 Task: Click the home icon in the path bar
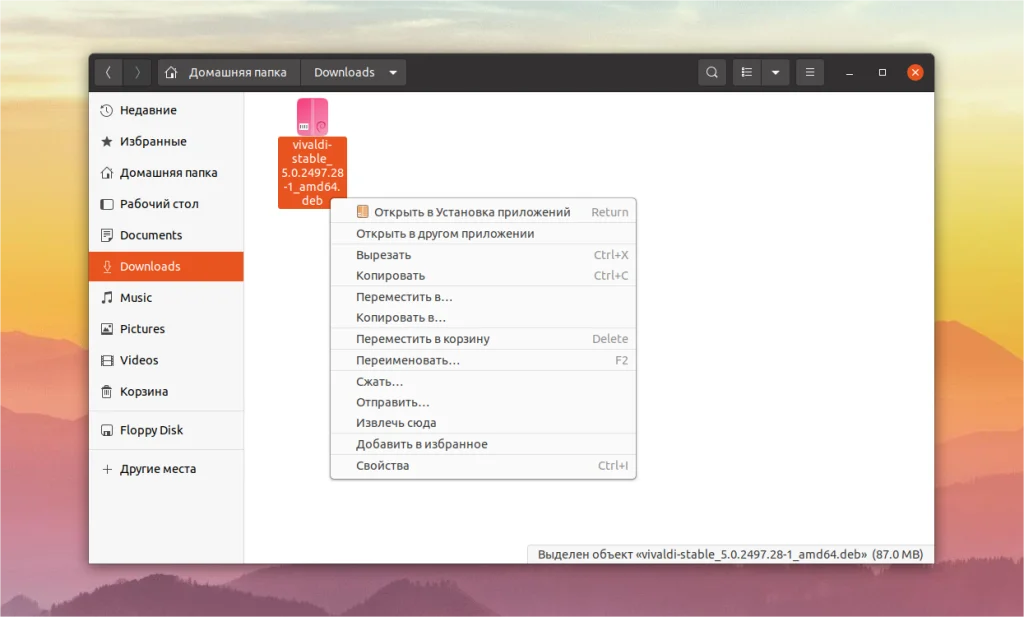pyautogui.click(x=170, y=72)
